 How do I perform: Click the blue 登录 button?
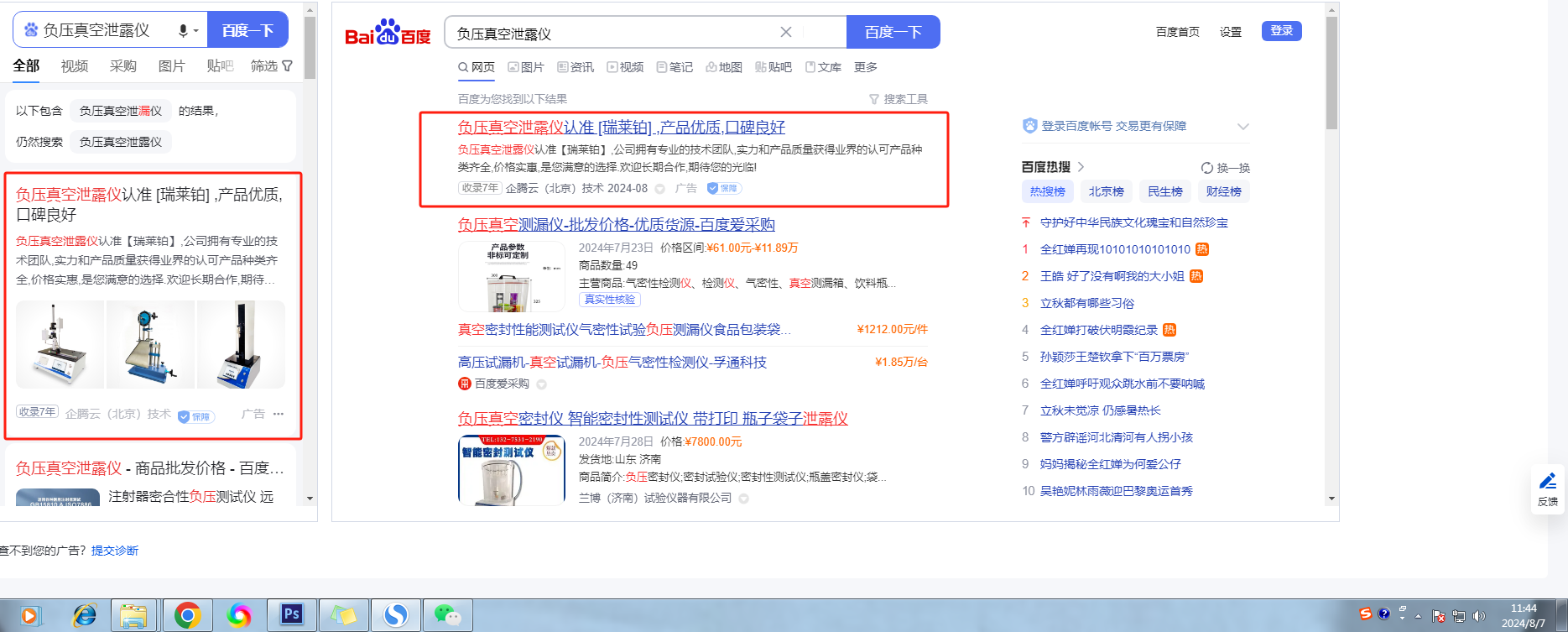(x=1281, y=31)
